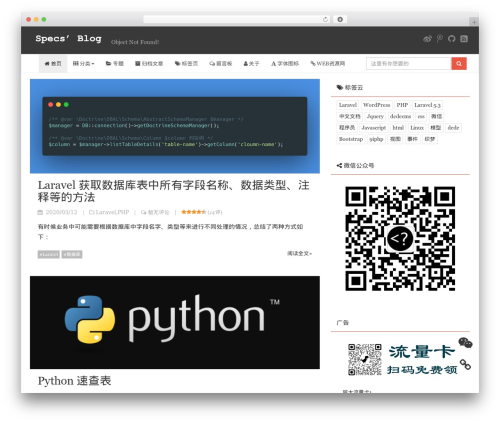Select the Laravel tag in tag cloud
500x423 pixels.
pyautogui.click(x=348, y=105)
